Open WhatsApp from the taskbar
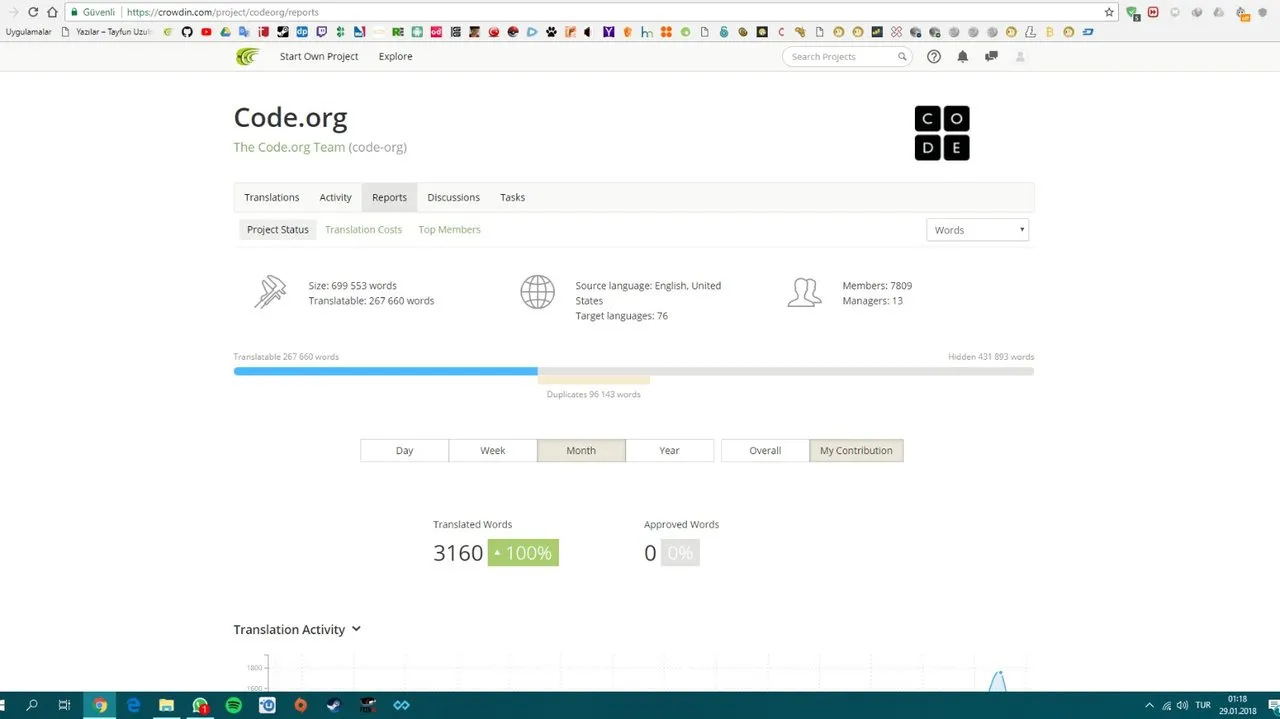 (200, 705)
